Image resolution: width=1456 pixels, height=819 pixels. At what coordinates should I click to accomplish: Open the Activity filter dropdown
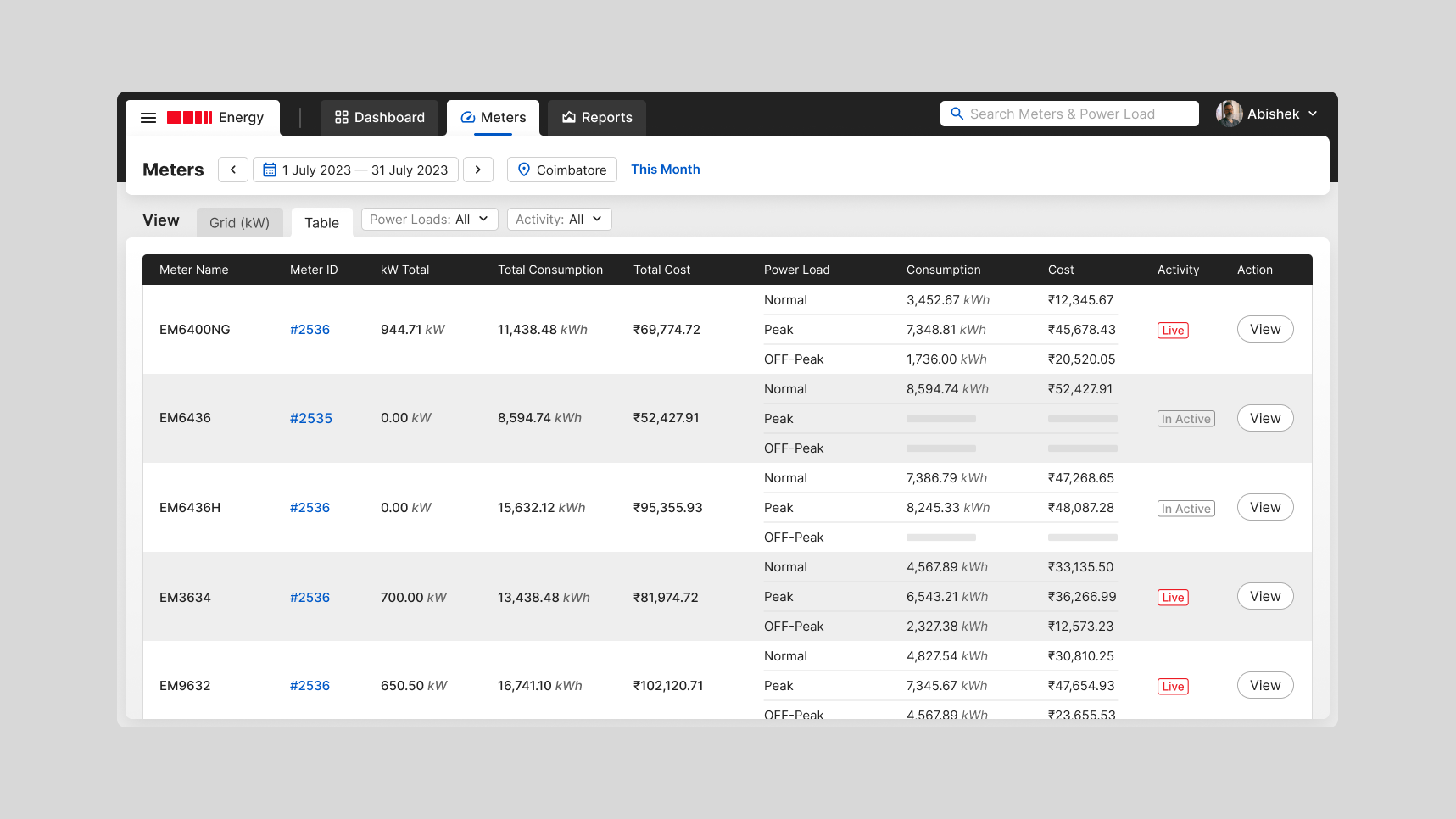pyautogui.click(x=559, y=219)
